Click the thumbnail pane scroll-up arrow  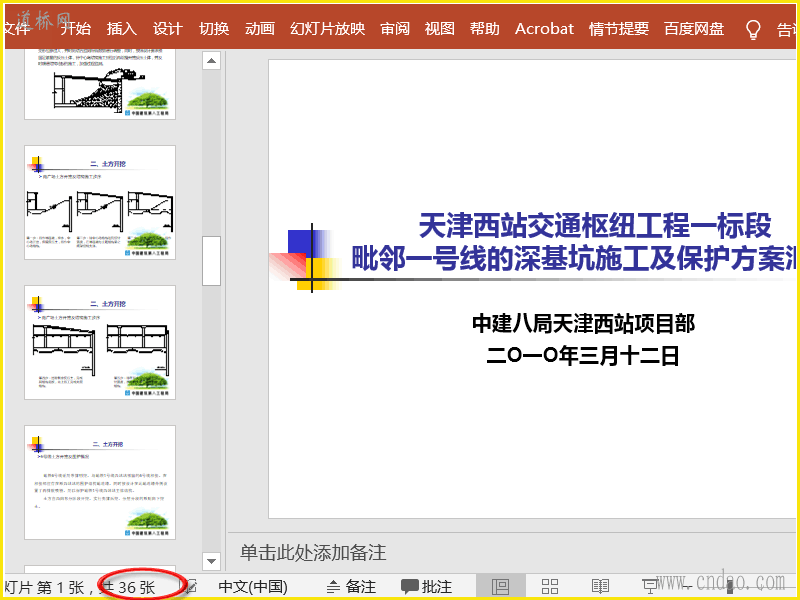pos(211,61)
